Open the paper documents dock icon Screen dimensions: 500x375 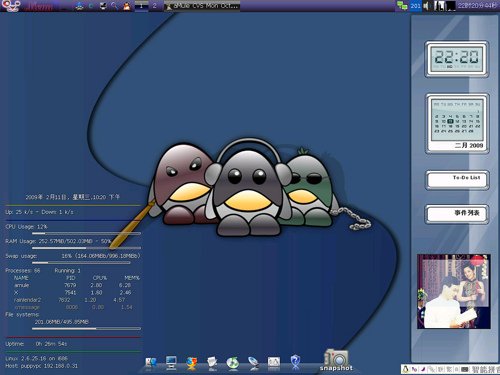point(212,363)
